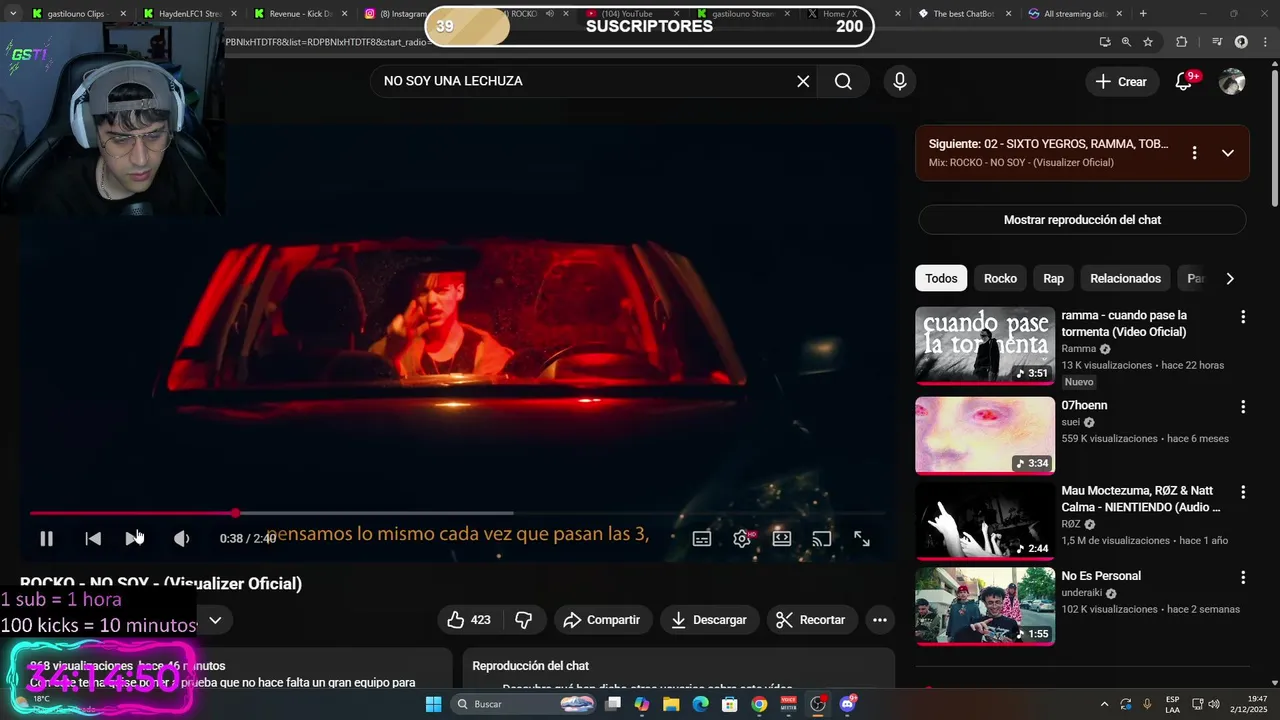Open the cuando pase la tormenta thumbnail
Screen dimensions: 1280x720
(985, 345)
